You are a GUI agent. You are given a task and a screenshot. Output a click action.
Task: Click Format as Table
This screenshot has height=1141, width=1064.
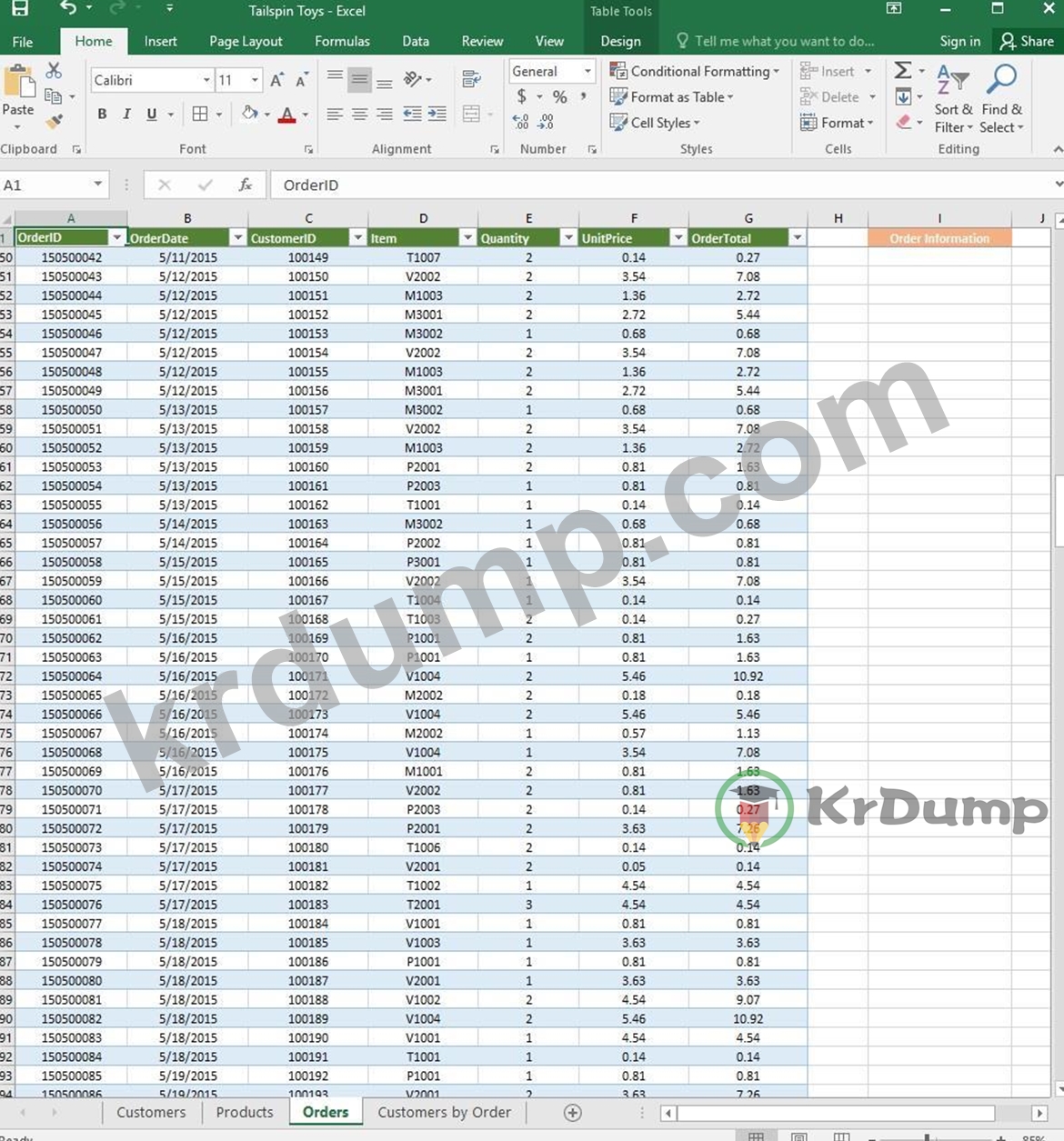click(x=672, y=96)
